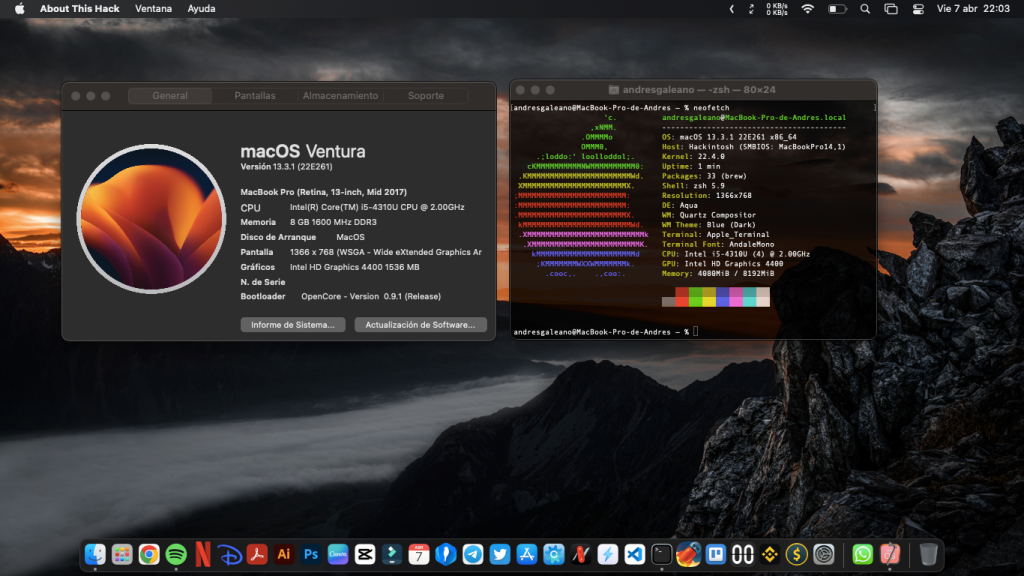This screenshot has height=576, width=1024.
Task: Click the Informe de Sistema button
Action: click(293, 325)
